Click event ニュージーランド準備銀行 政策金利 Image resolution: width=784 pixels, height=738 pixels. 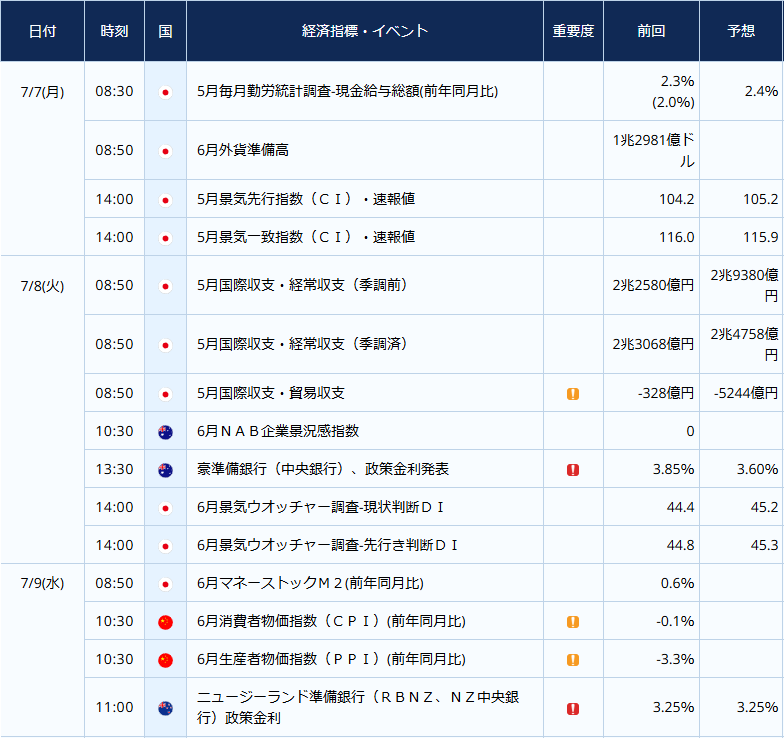tap(358, 708)
